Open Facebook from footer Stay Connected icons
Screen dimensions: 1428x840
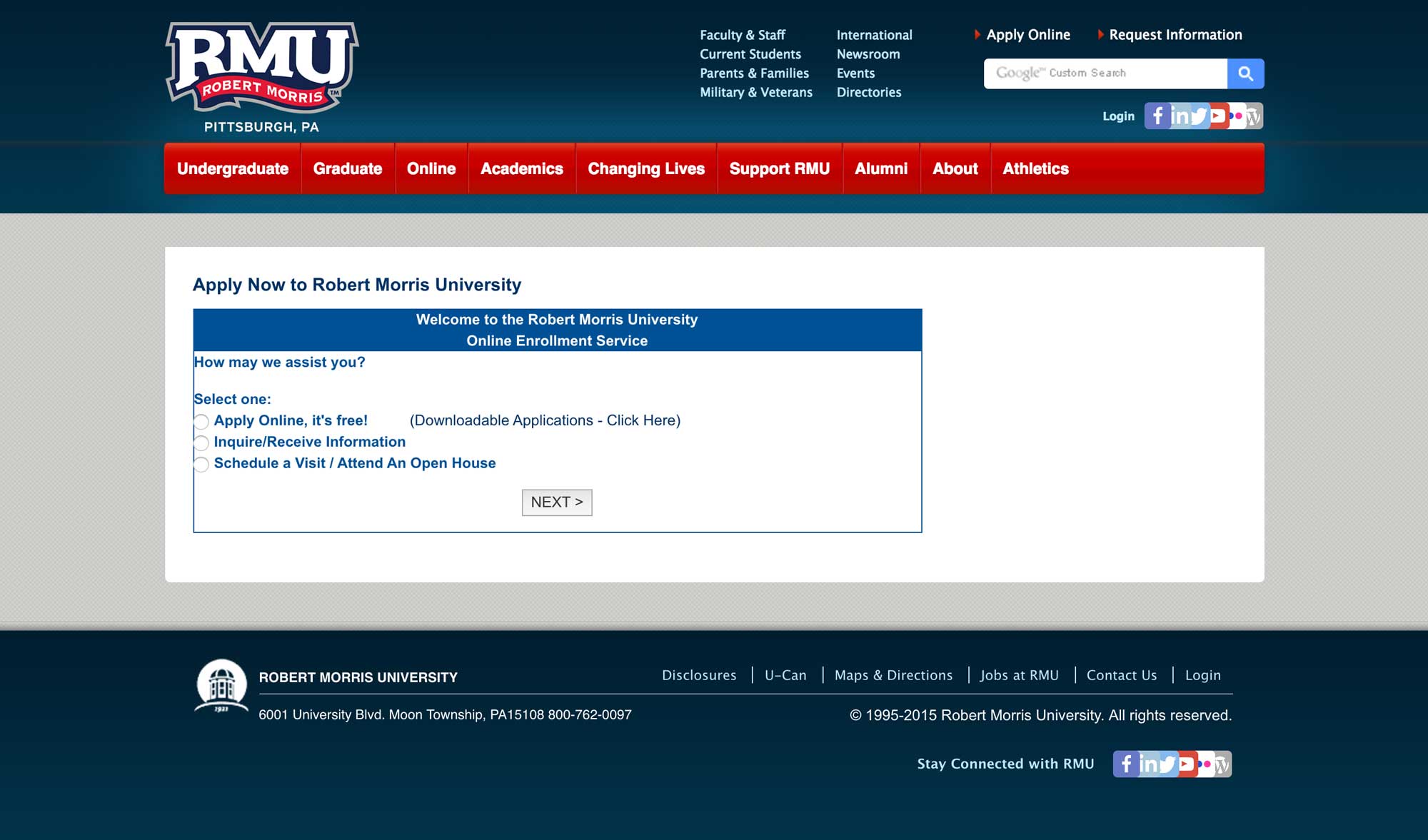[x=1125, y=764]
